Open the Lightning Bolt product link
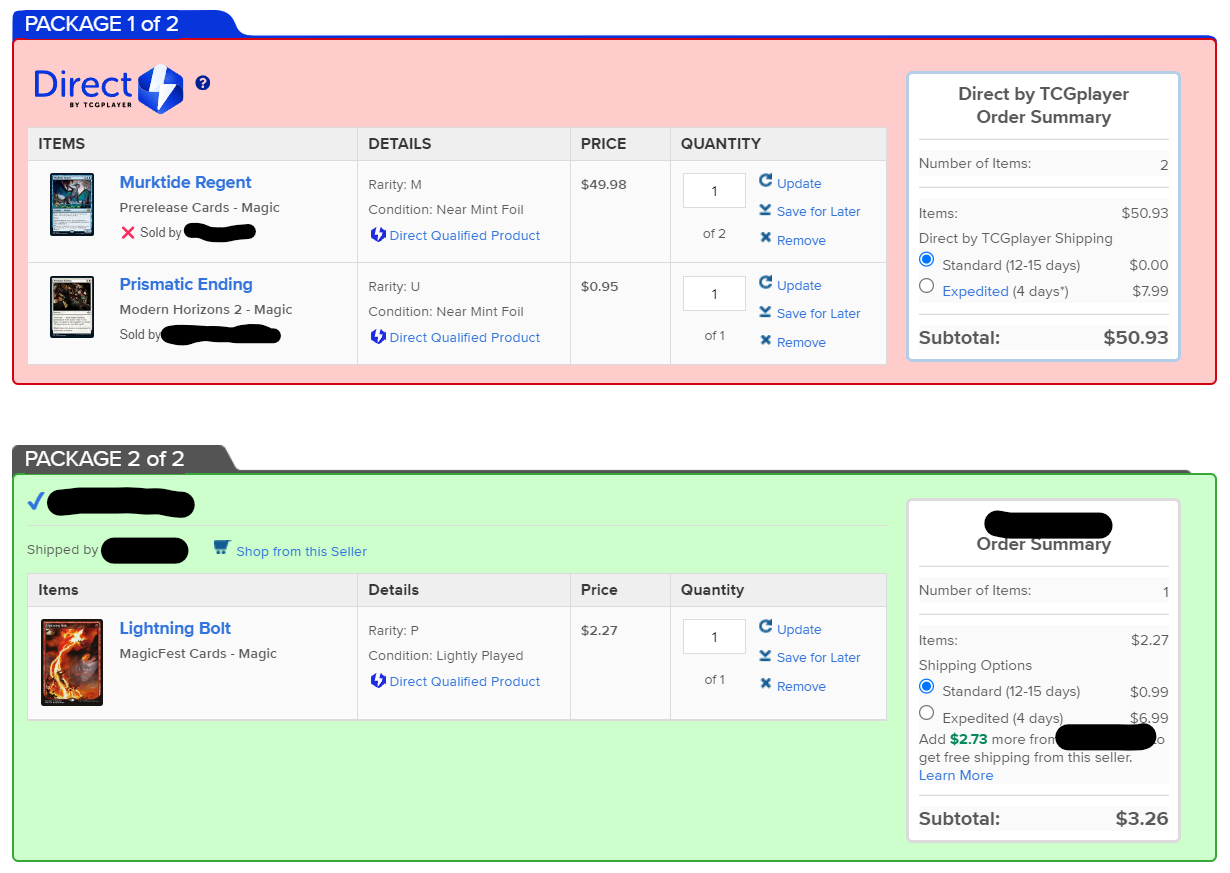The height and width of the screenshot is (873, 1230). [x=175, y=628]
